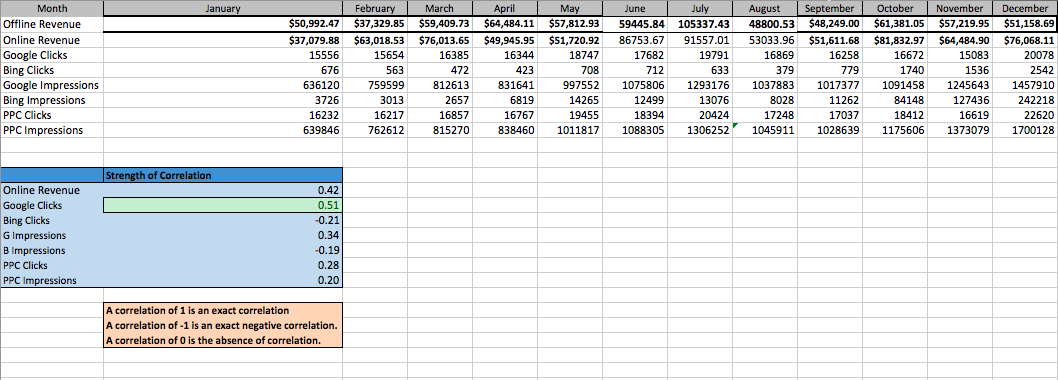The image size is (1058, 380).
Task: Click the exact negative correlation note
Action: pos(223,325)
